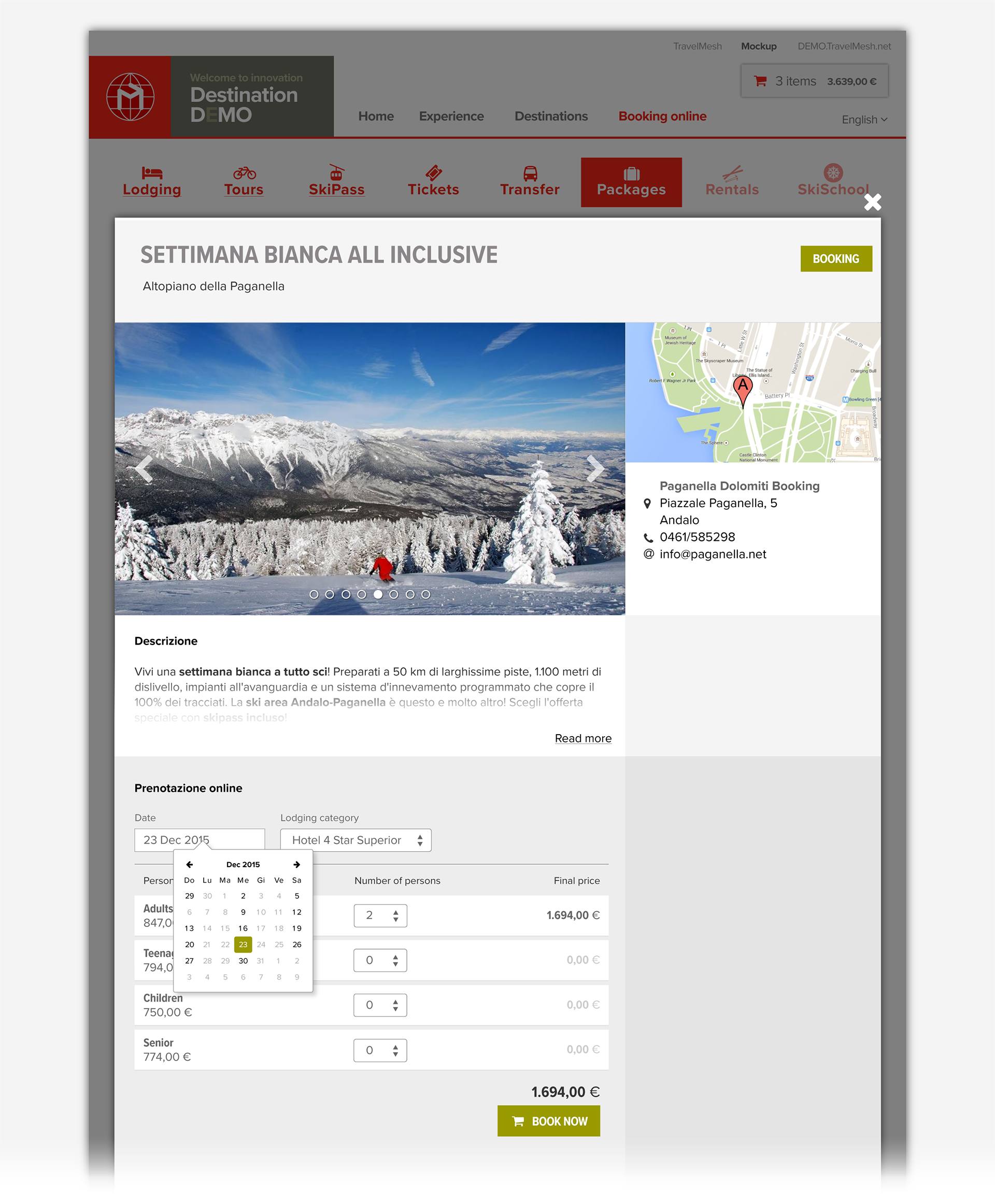Select the third slideshow dot
Viewport: 995px width, 1204px height.
coord(346,594)
